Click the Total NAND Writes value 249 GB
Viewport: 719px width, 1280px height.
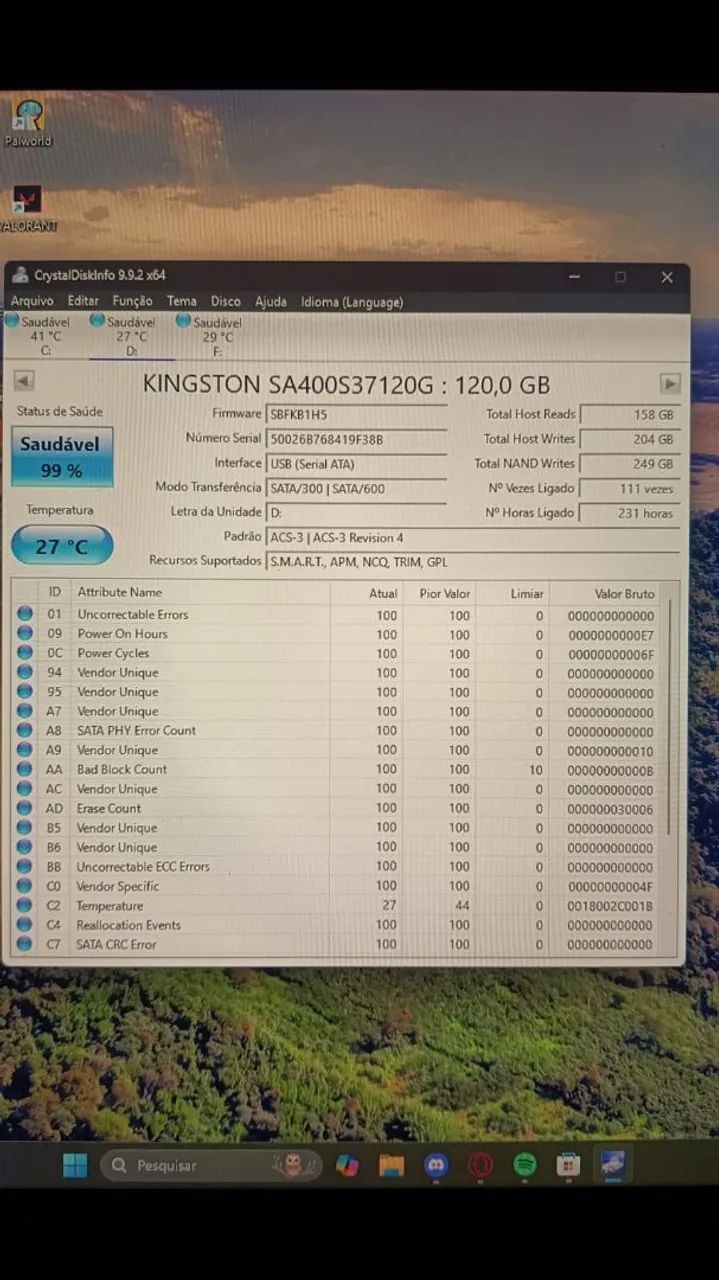[x=630, y=464]
